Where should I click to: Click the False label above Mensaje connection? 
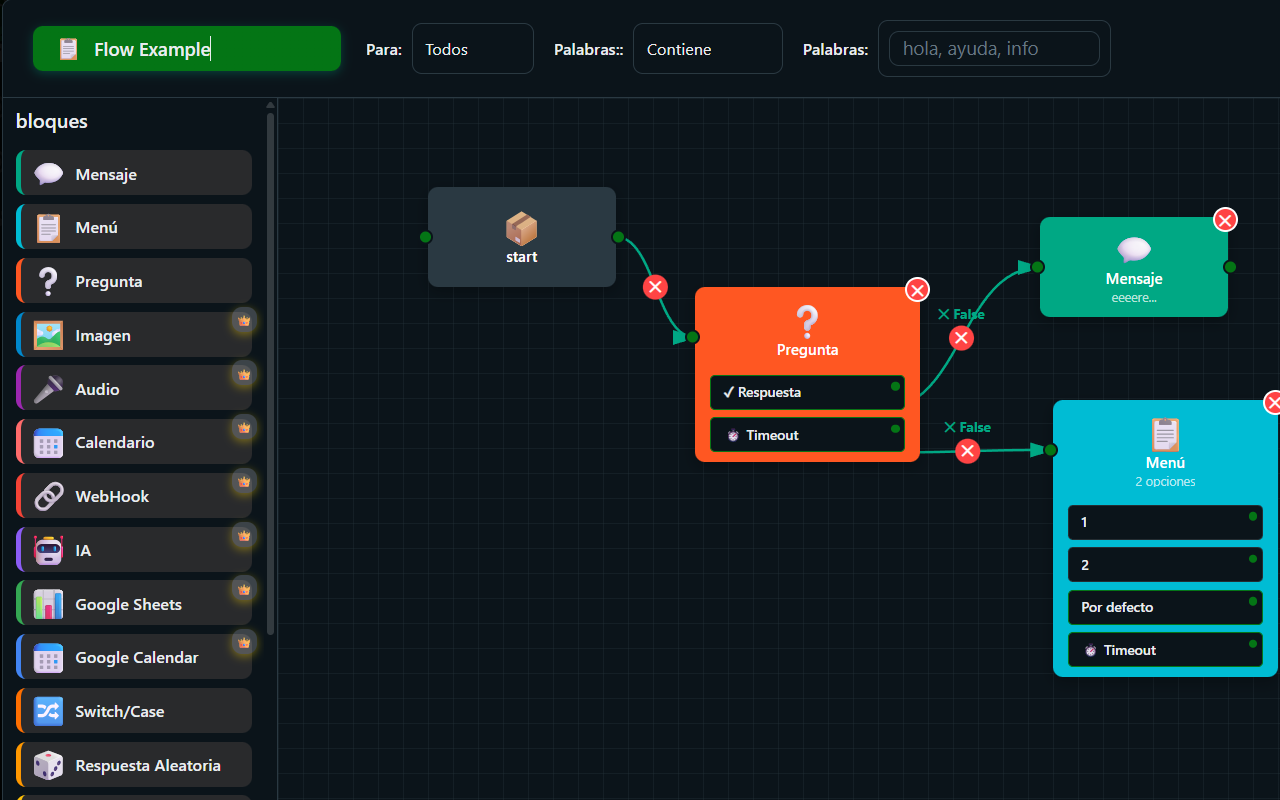961,314
